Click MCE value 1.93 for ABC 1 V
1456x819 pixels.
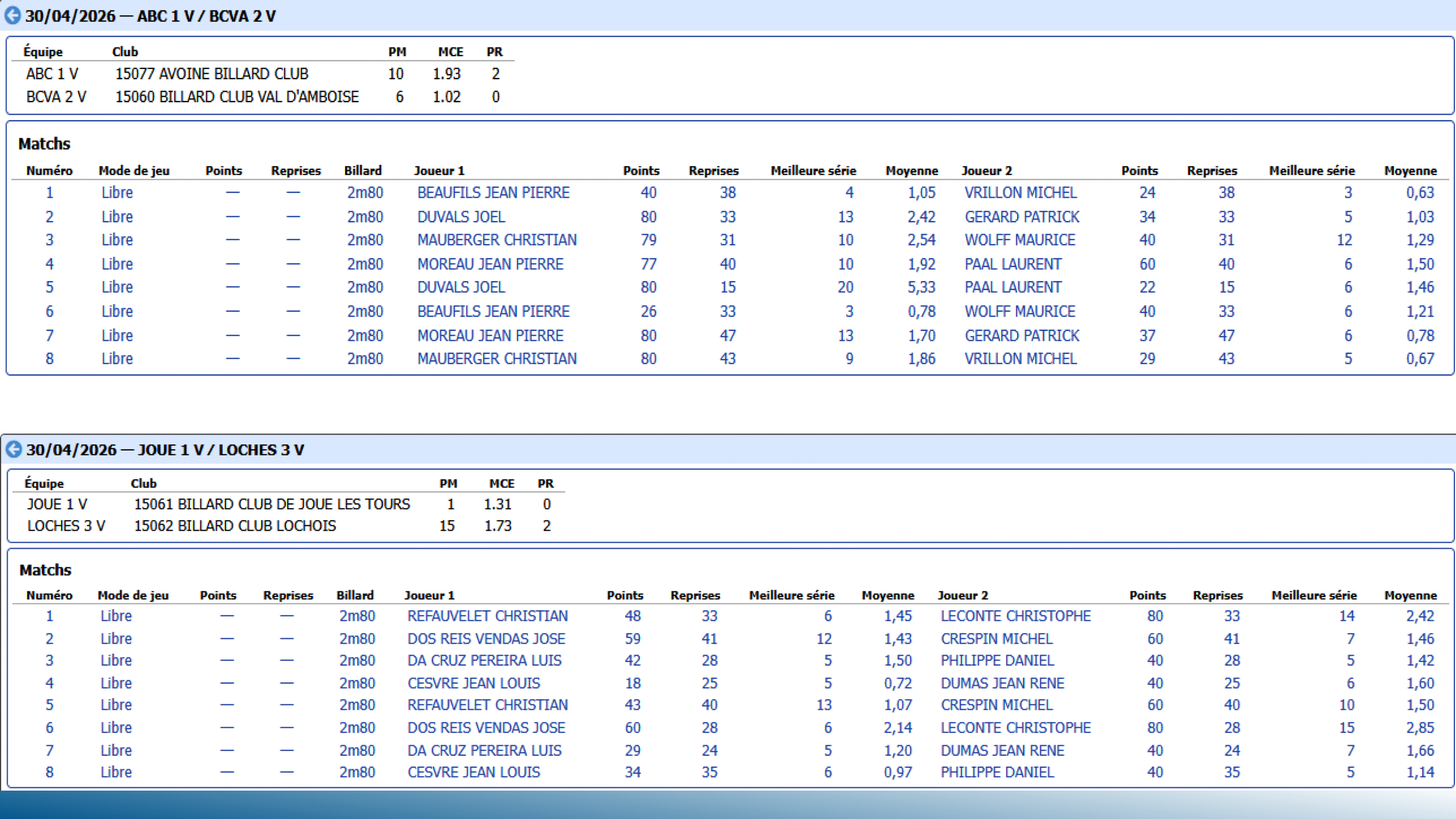pyautogui.click(x=447, y=74)
